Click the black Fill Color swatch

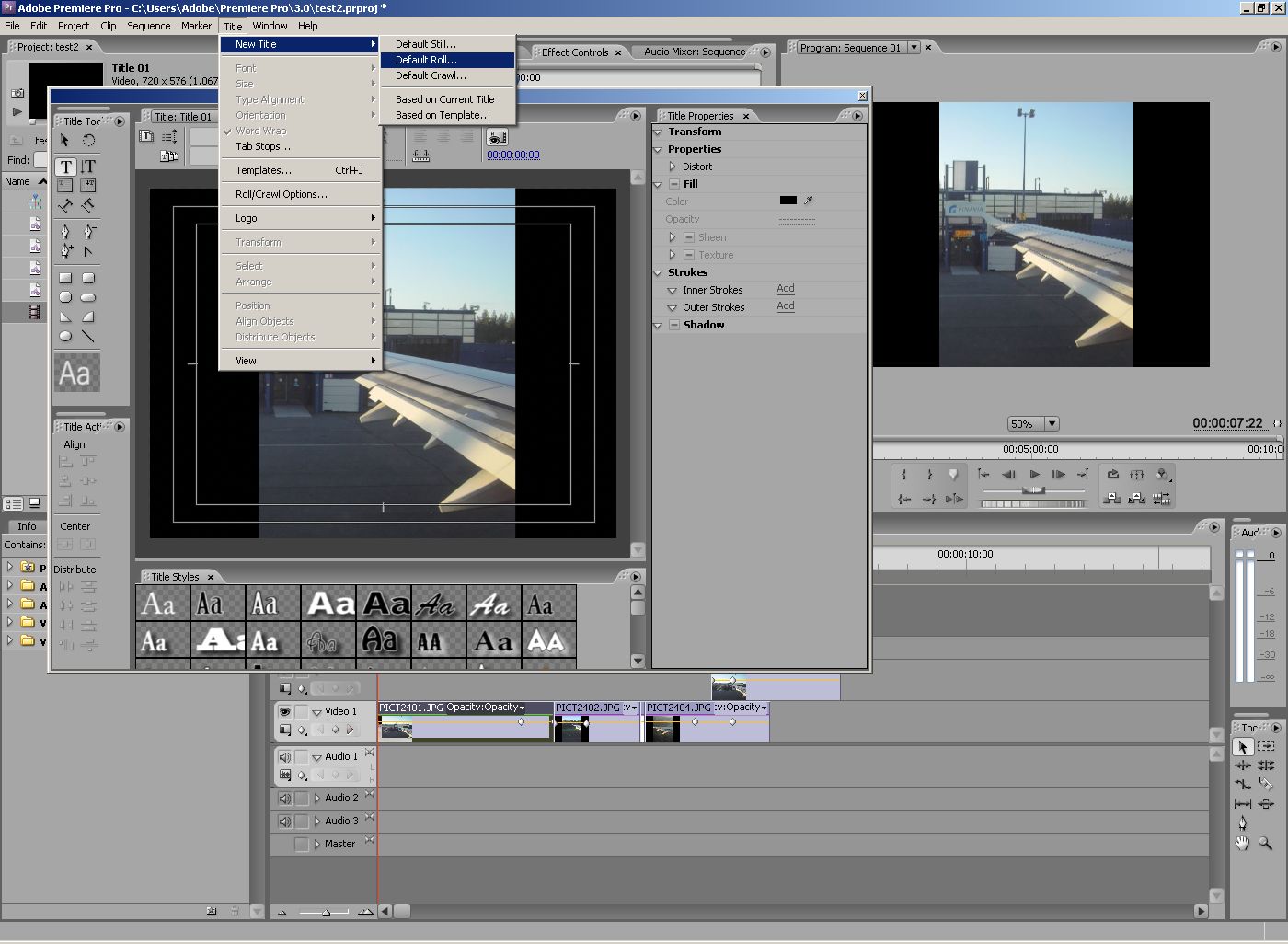(x=788, y=200)
